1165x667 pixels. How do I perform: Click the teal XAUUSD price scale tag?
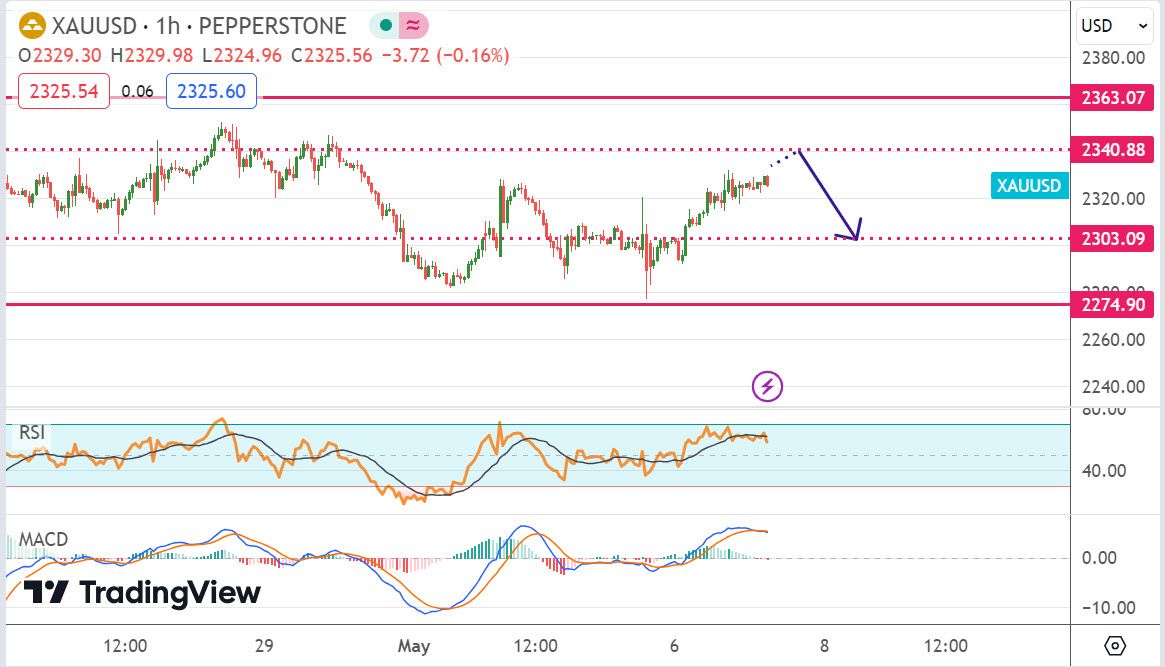(1030, 185)
